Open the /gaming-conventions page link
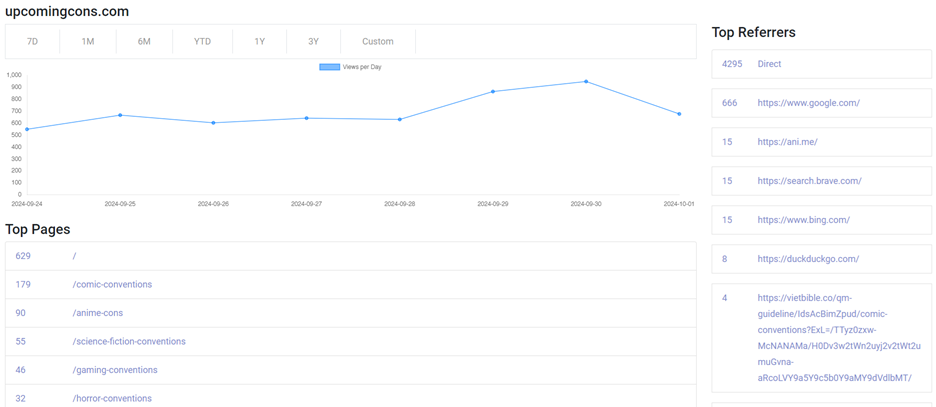This screenshot has width=936, height=407. 115,370
